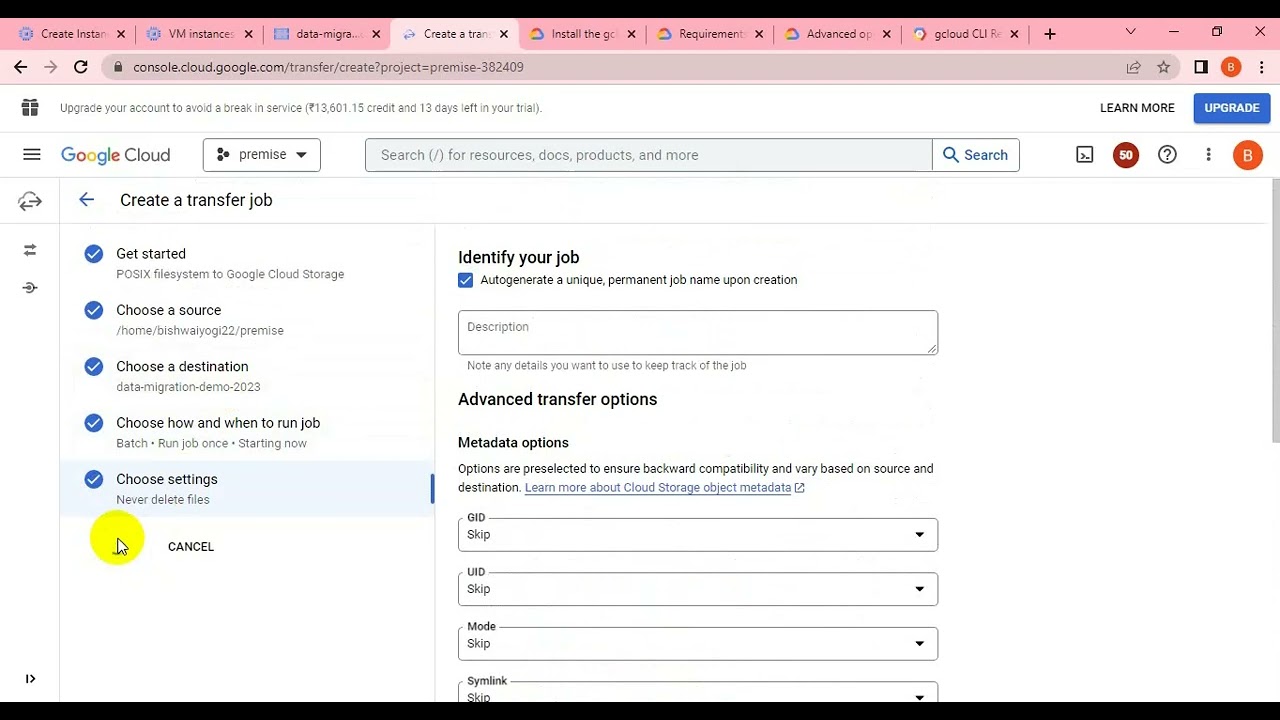Image resolution: width=1280 pixels, height=720 pixels.
Task: Open the Google Cloud navigation hamburger menu
Action: [x=32, y=155]
